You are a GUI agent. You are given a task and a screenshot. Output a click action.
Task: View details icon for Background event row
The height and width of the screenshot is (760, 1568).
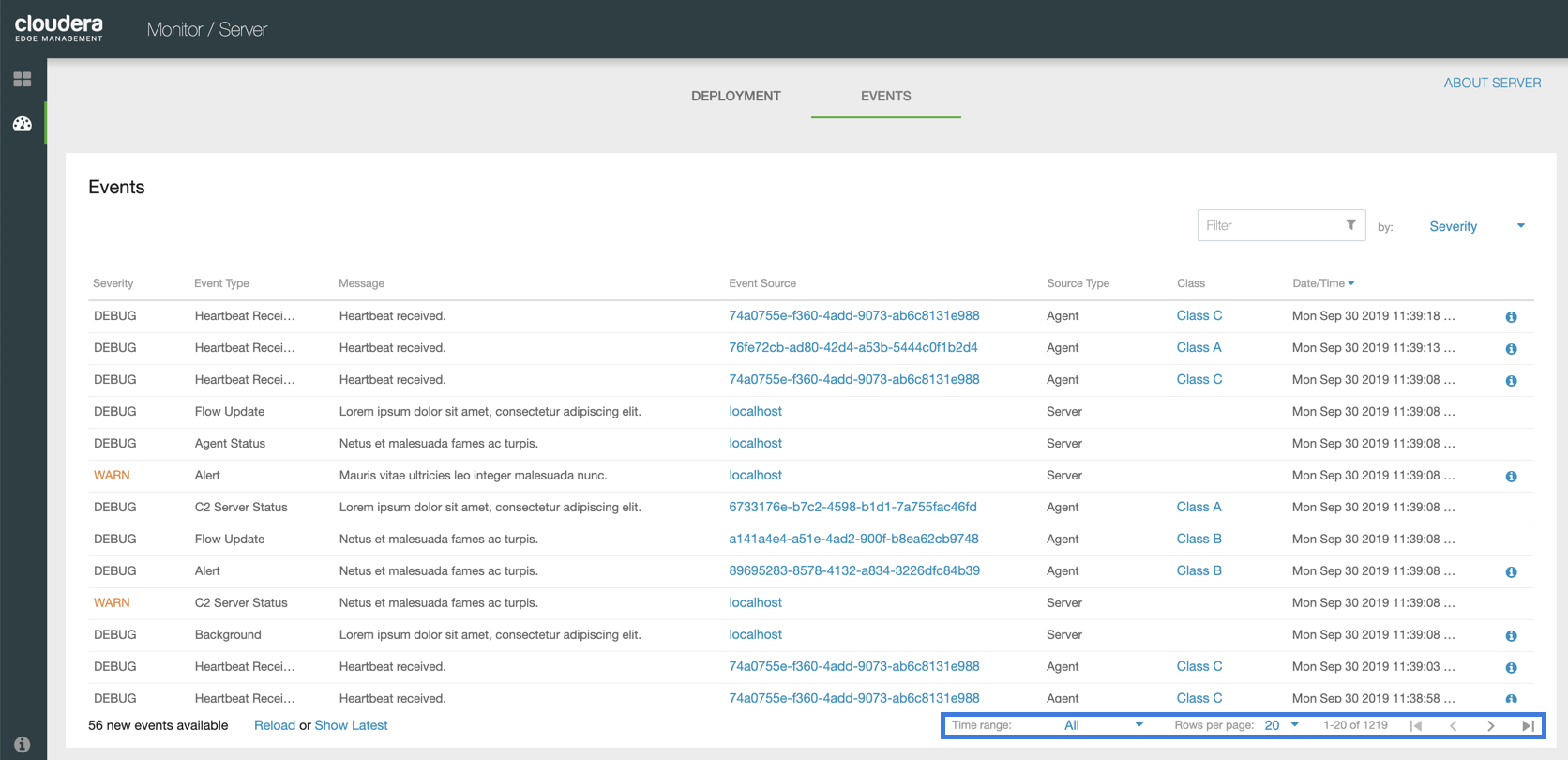1511,636
